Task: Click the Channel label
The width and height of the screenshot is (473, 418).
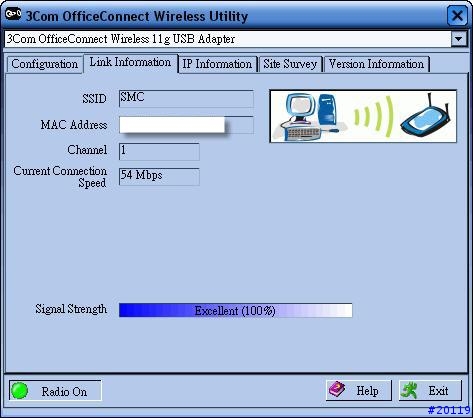Action: (x=87, y=150)
